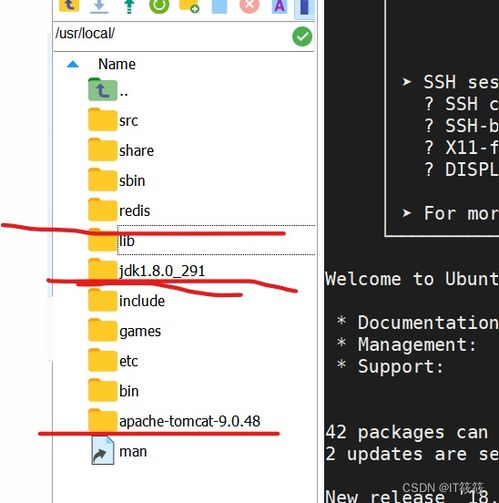
Task: Toggle sort order with blue triangle
Action: pyautogui.click(x=73, y=64)
